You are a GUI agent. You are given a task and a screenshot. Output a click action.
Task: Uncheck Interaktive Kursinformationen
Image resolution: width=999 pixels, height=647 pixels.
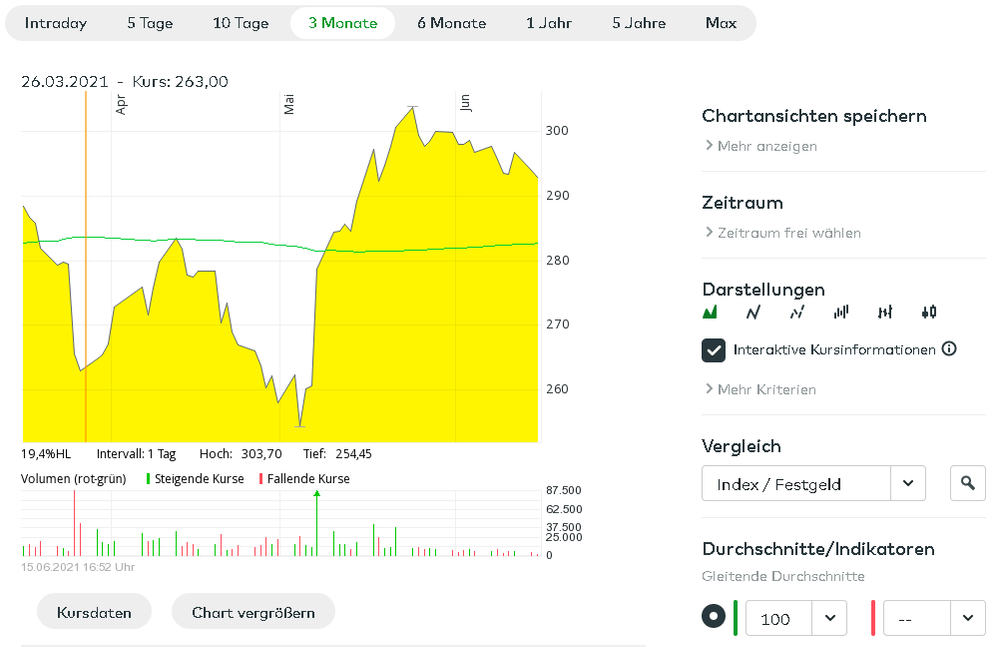[x=713, y=350]
